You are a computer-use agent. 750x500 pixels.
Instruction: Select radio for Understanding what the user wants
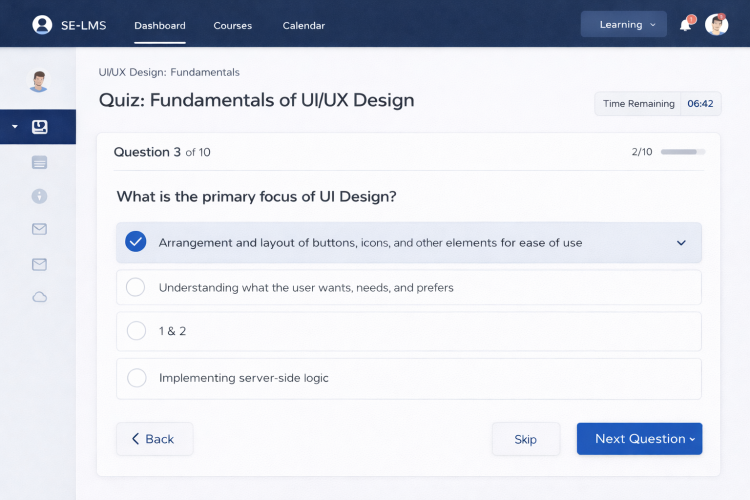(135, 287)
